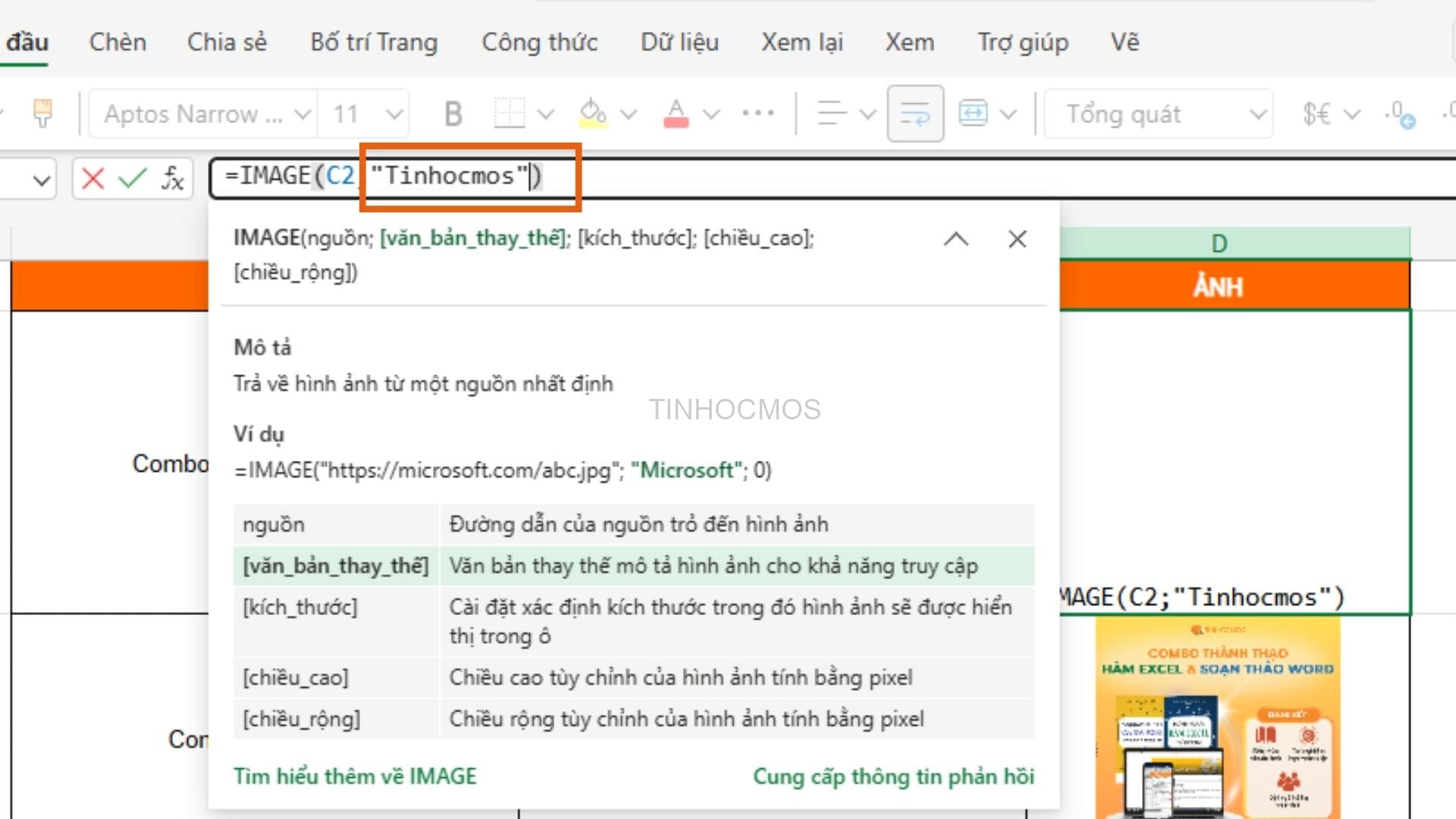This screenshot has height=819, width=1456.
Task: Toggle Bold formatting
Action: (453, 114)
